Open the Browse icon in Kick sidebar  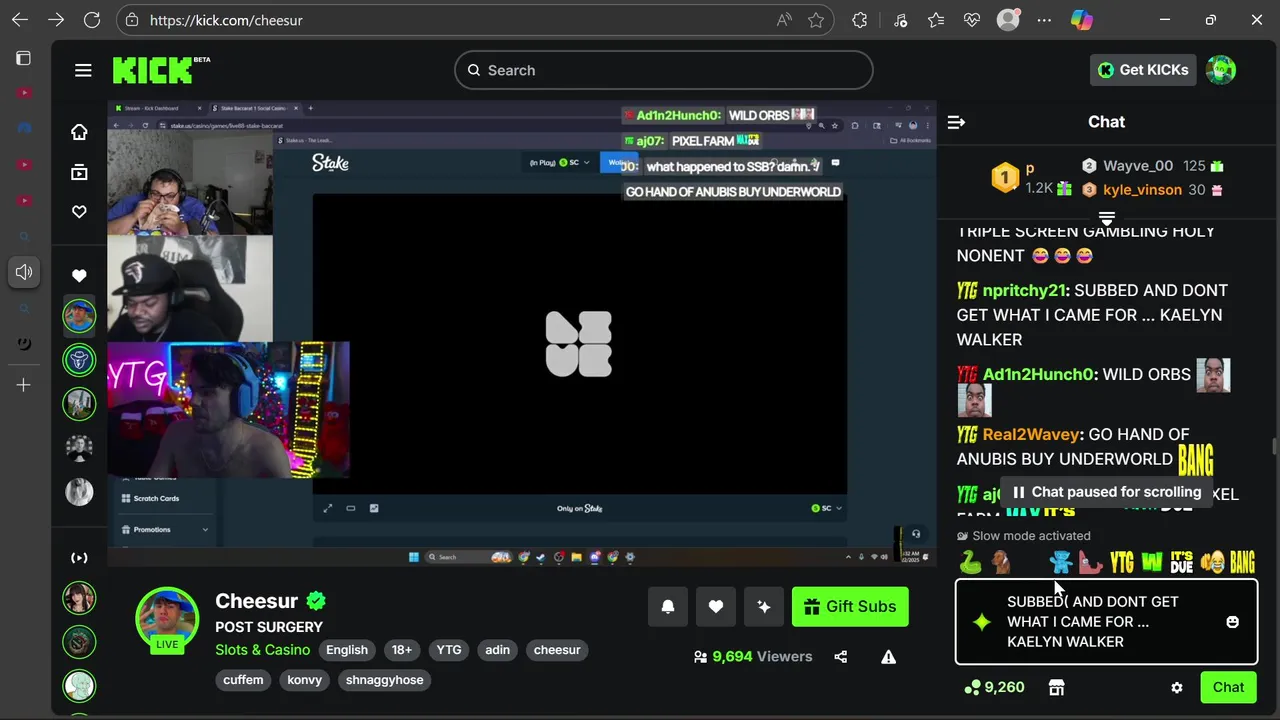tap(79, 172)
